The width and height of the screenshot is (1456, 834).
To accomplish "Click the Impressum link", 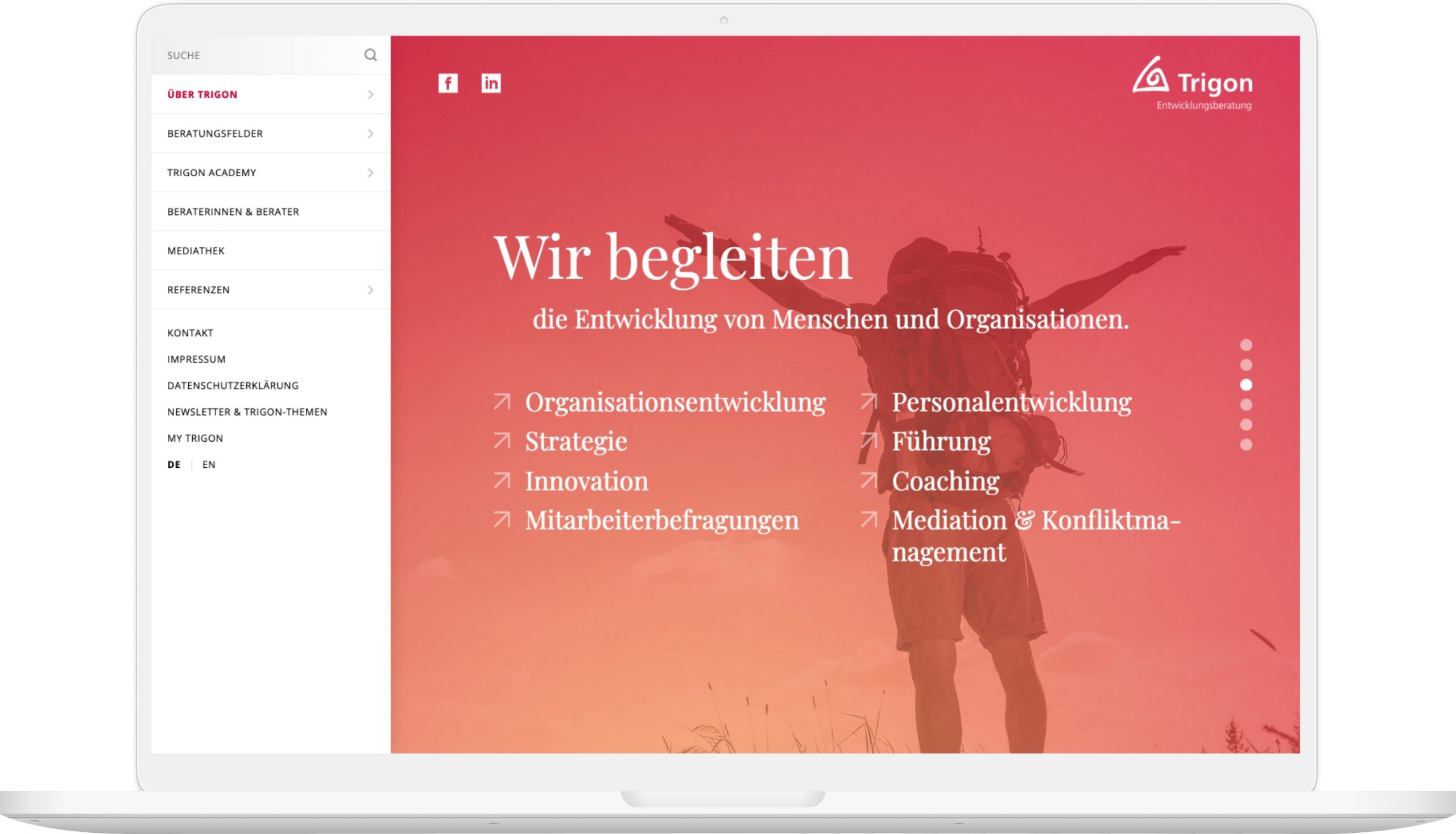I will pos(197,358).
